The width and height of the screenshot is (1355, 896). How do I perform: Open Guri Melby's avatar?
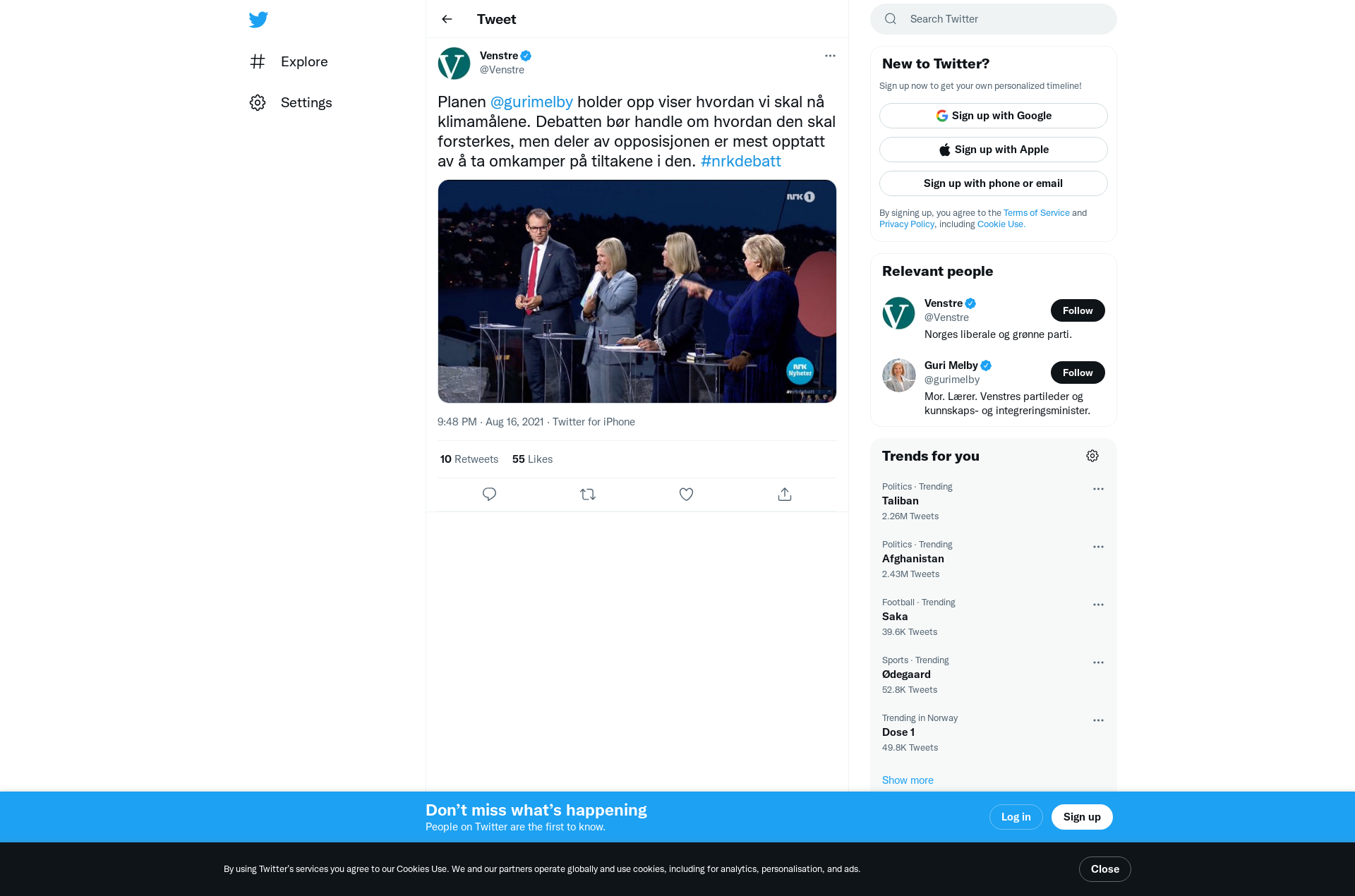[x=898, y=375]
